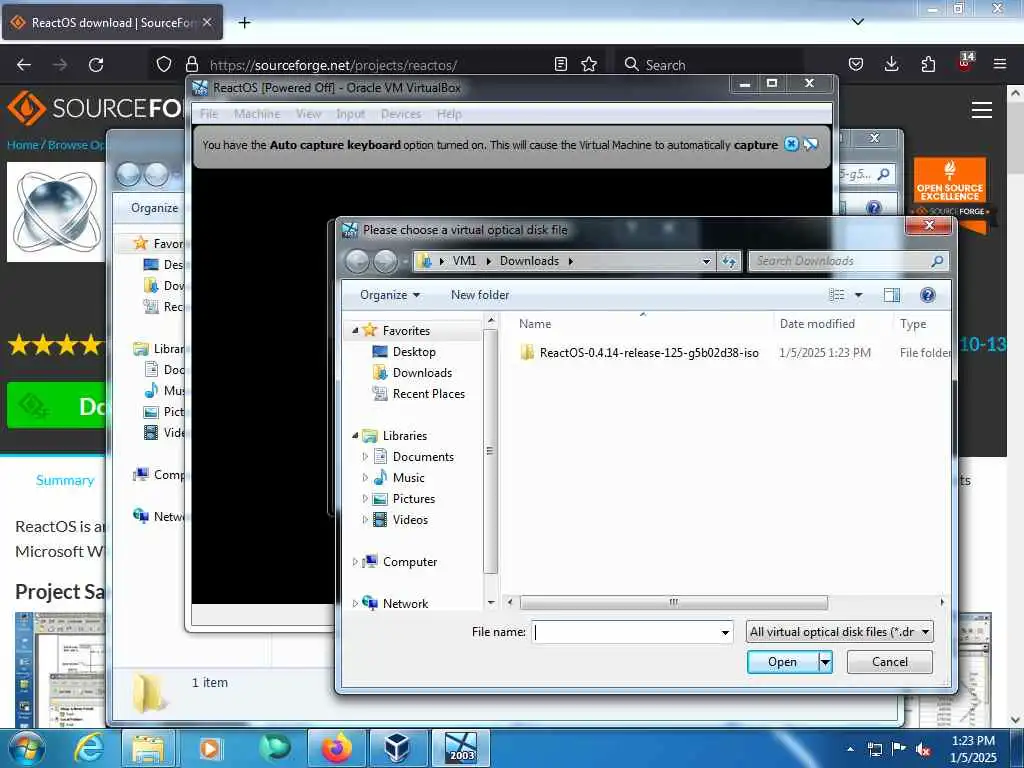Expand the File name history dropdown
1024x768 pixels.
pos(725,632)
